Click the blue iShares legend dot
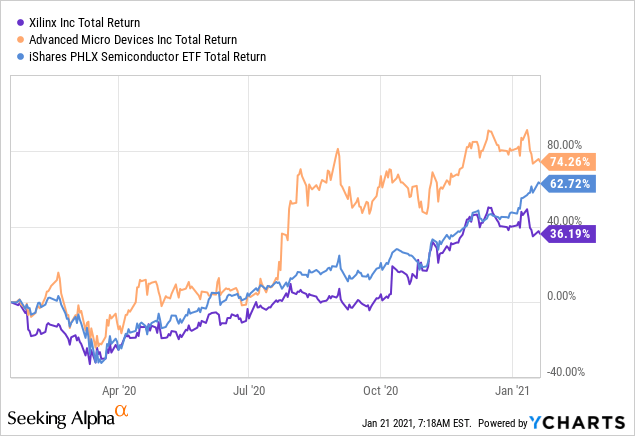This screenshot has width=635, height=436. [x=20, y=57]
